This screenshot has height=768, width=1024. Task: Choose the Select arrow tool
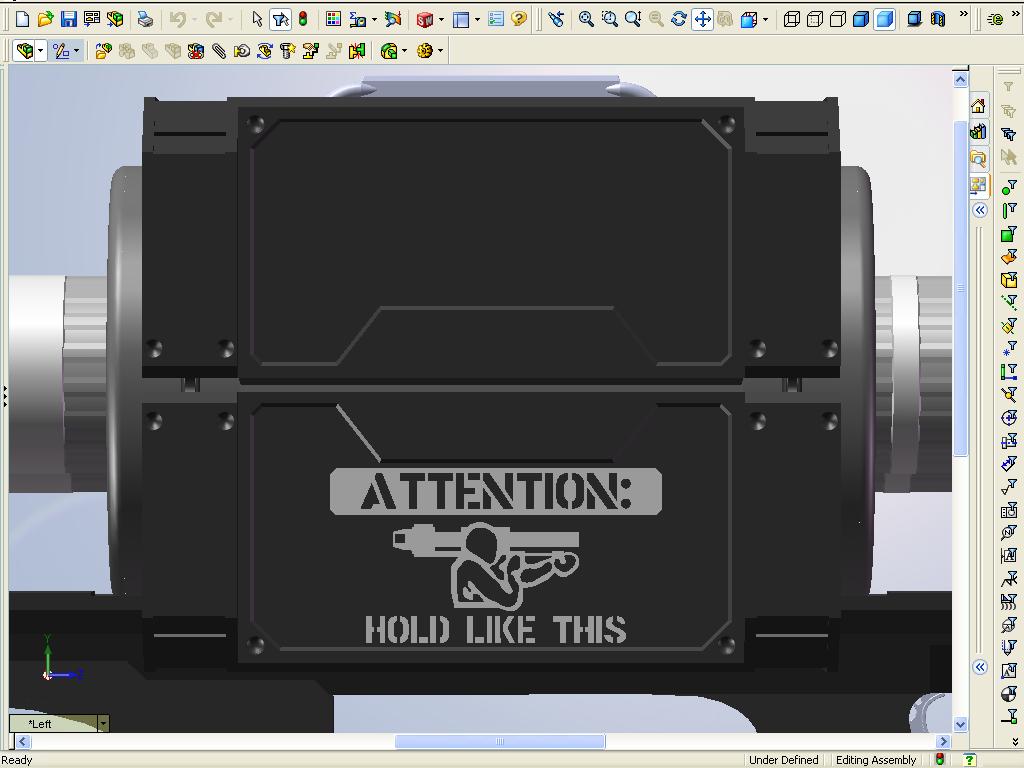(x=257, y=19)
